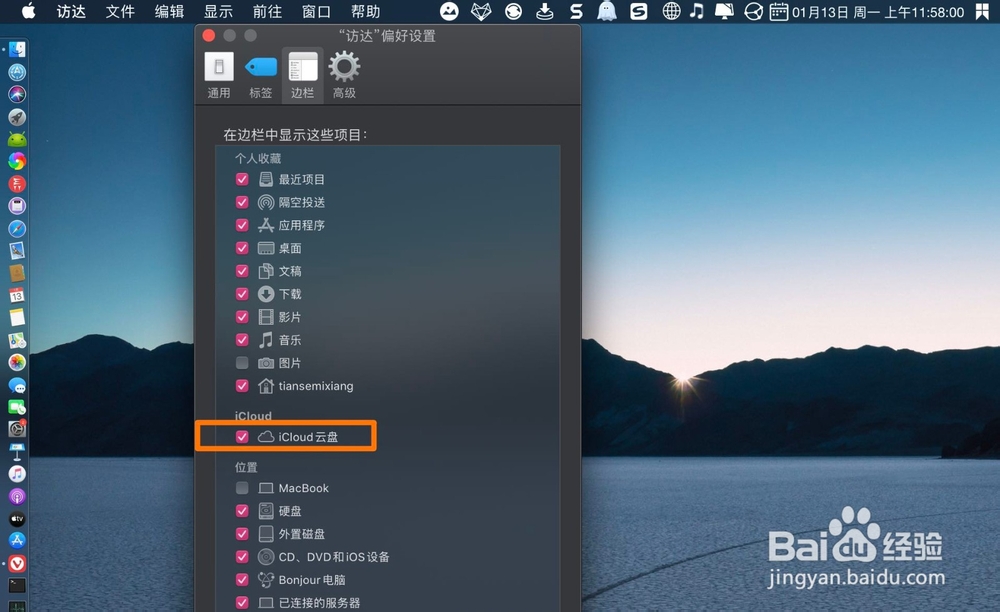Open Photos from the Dock
1000x612 pixels.
pyautogui.click(x=17, y=362)
